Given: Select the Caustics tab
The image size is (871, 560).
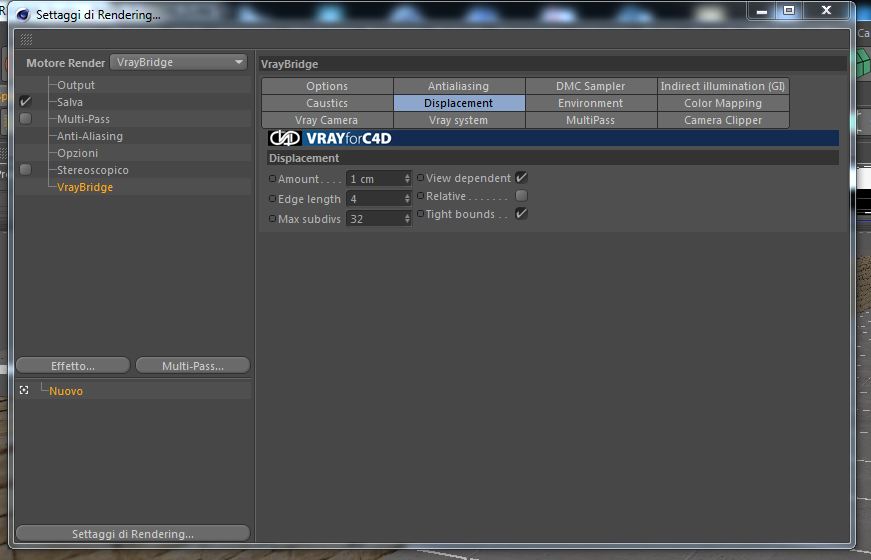Looking at the screenshot, I should 327,103.
